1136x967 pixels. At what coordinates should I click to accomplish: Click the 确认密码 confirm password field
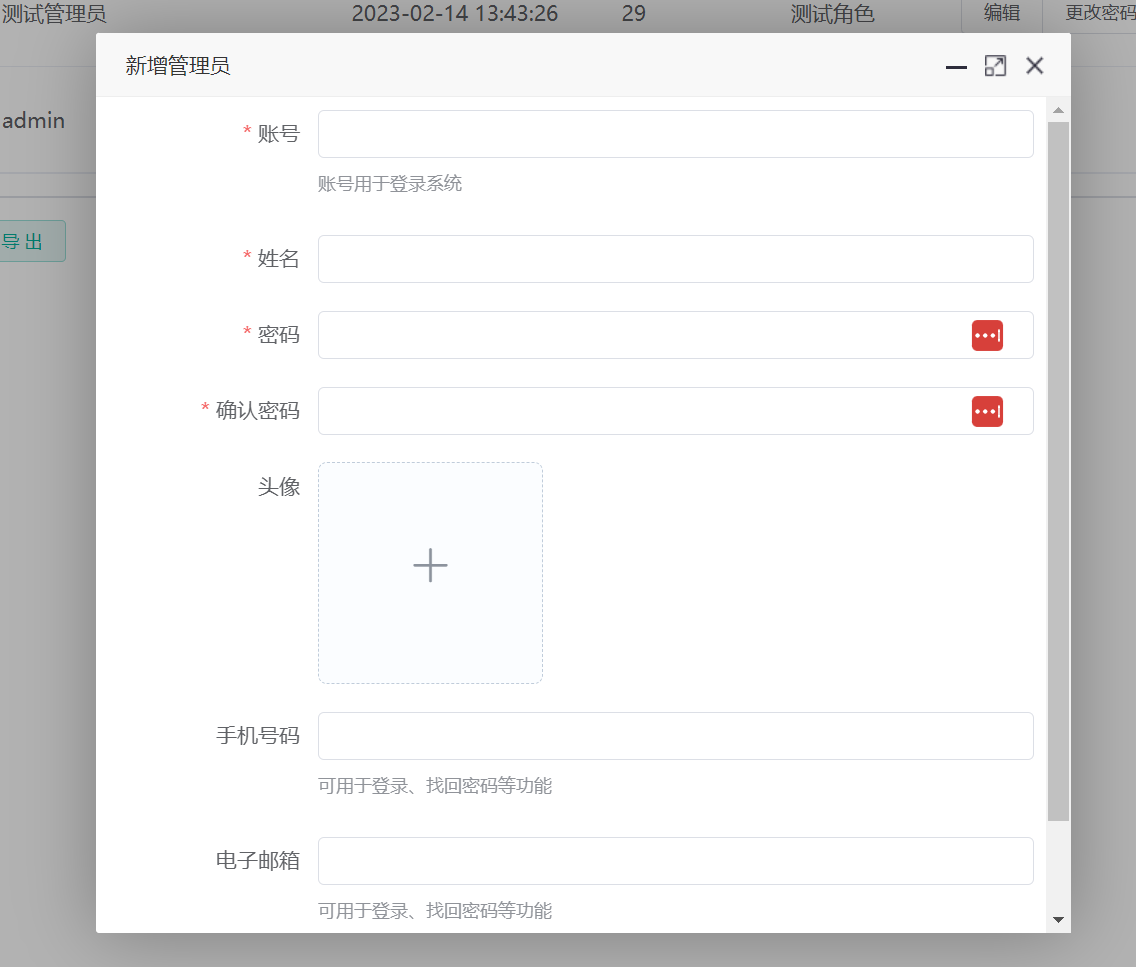(640, 411)
